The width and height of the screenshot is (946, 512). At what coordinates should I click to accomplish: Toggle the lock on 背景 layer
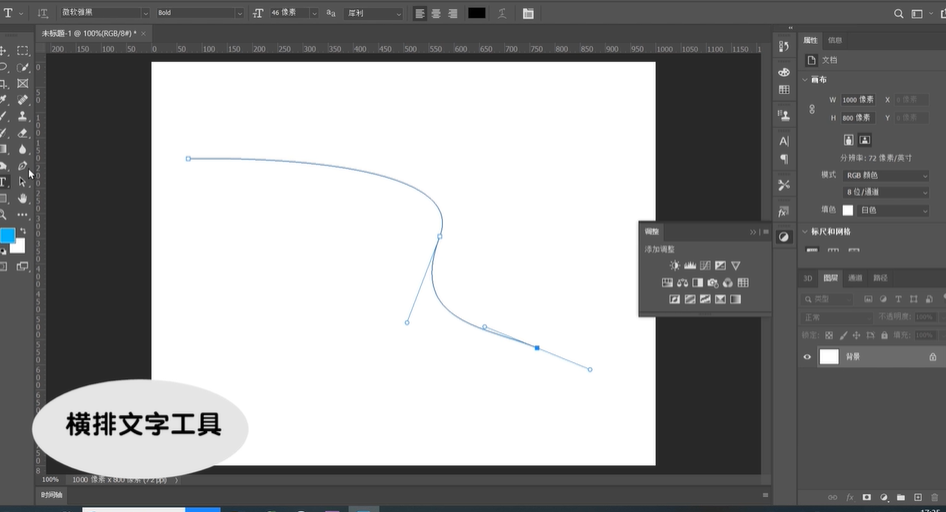coord(933,357)
